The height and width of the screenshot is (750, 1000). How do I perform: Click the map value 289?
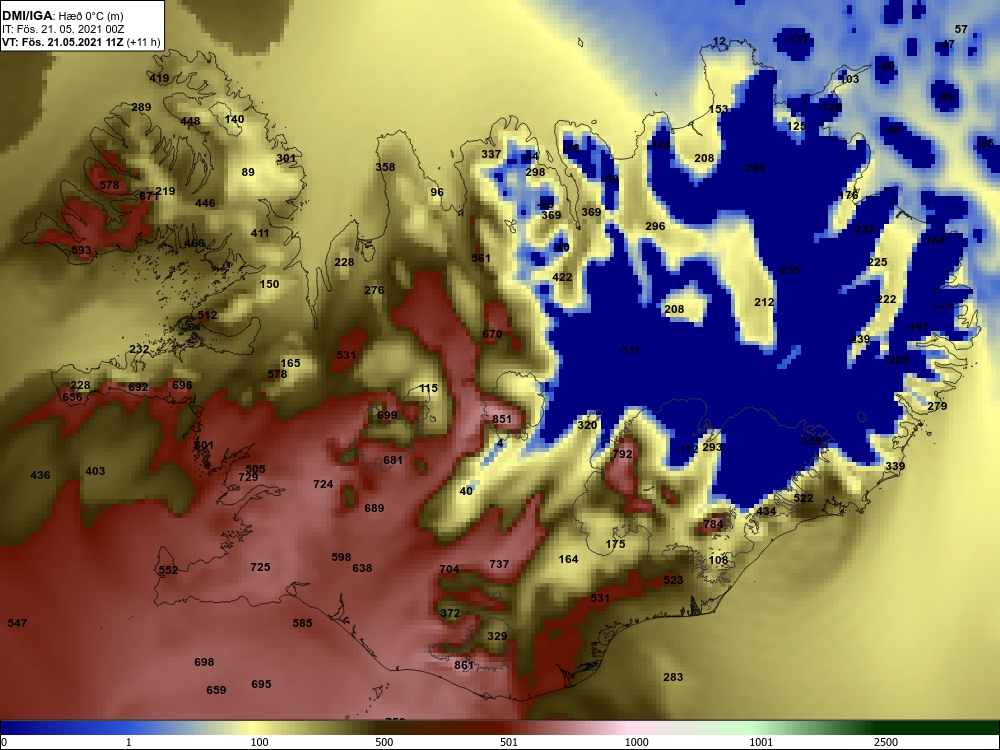pyautogui.click(x=141, y=107)
